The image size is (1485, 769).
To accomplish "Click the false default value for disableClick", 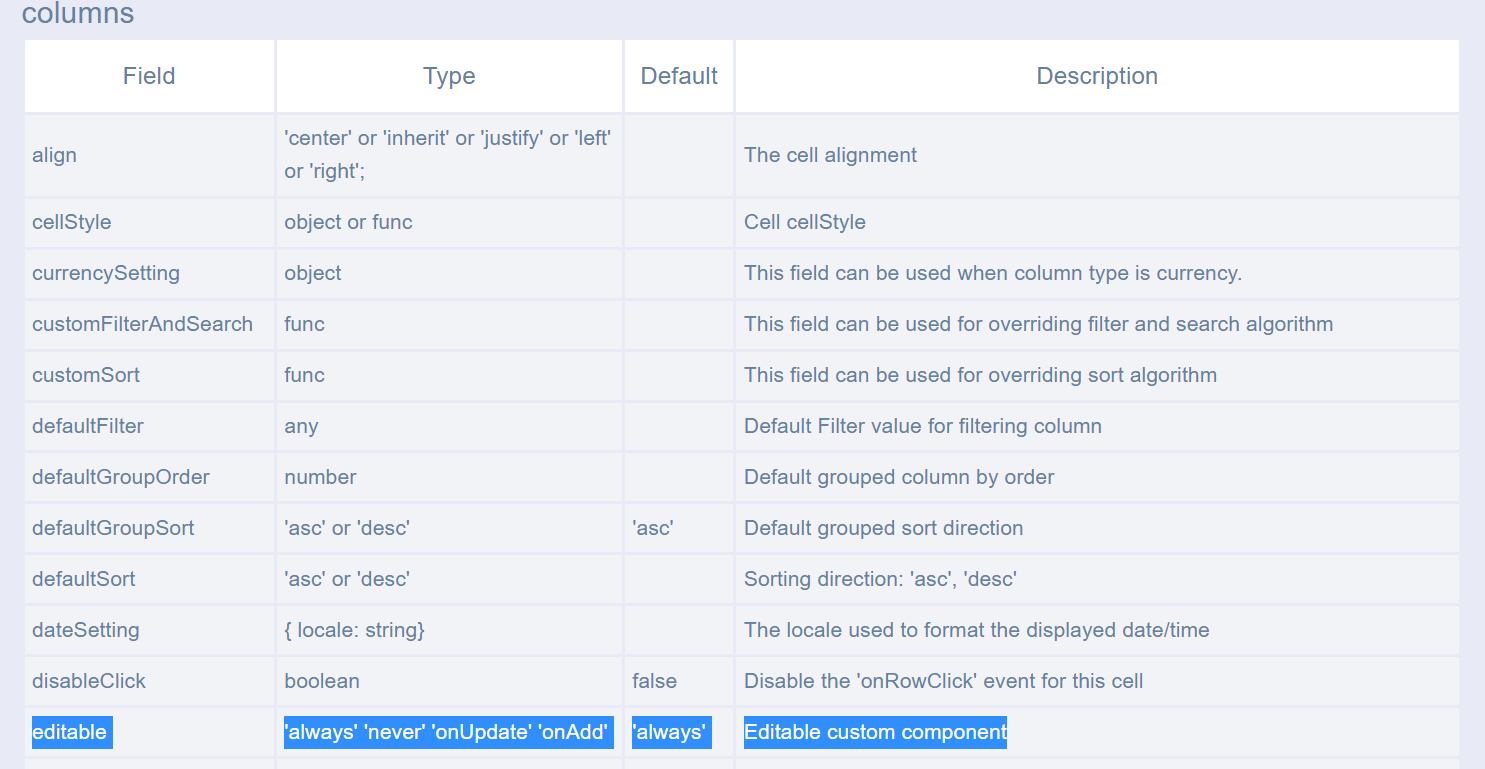I will click(x=654, y=681).
